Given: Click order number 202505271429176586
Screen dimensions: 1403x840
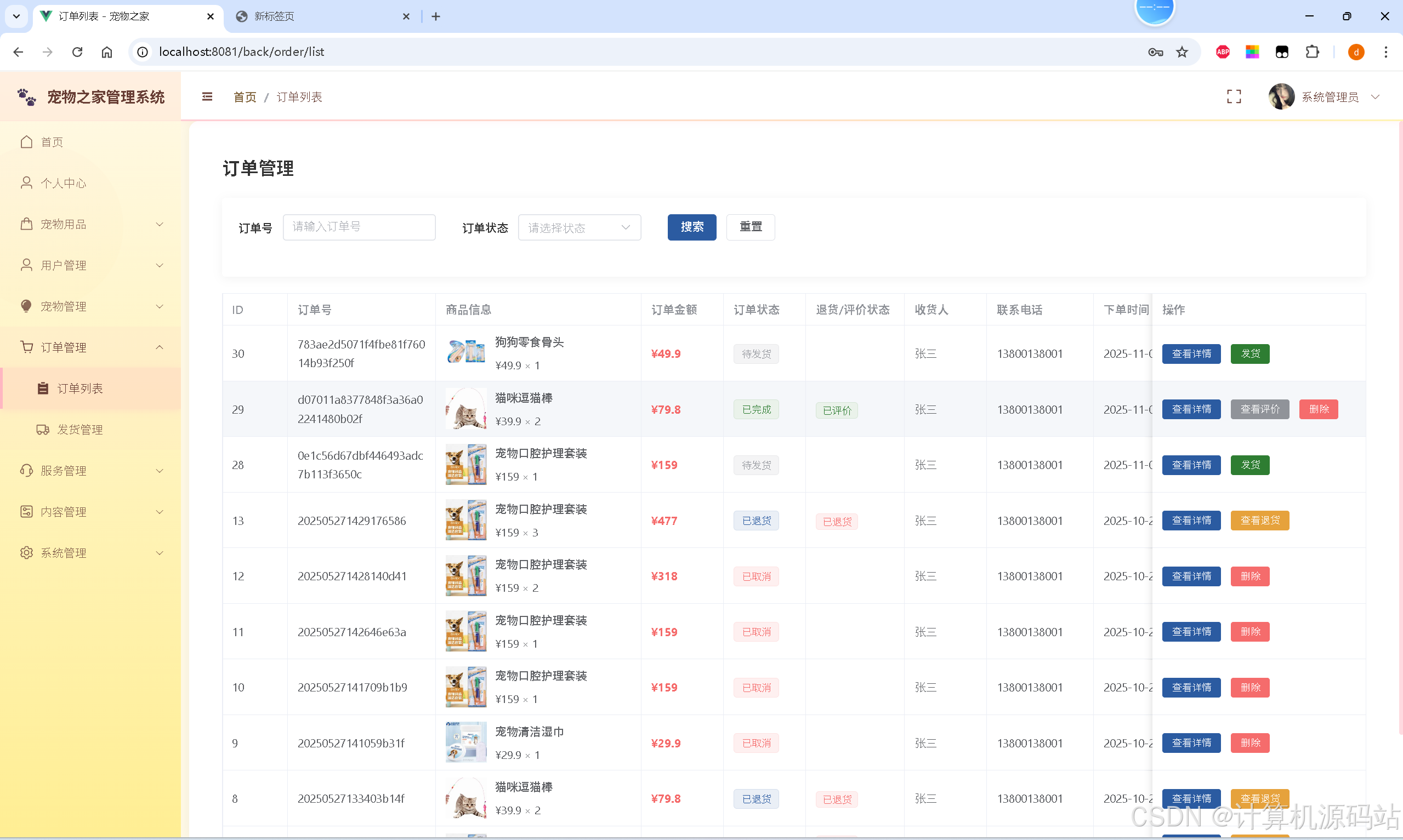Looking at the screenshot, I should tap(351, 521).
